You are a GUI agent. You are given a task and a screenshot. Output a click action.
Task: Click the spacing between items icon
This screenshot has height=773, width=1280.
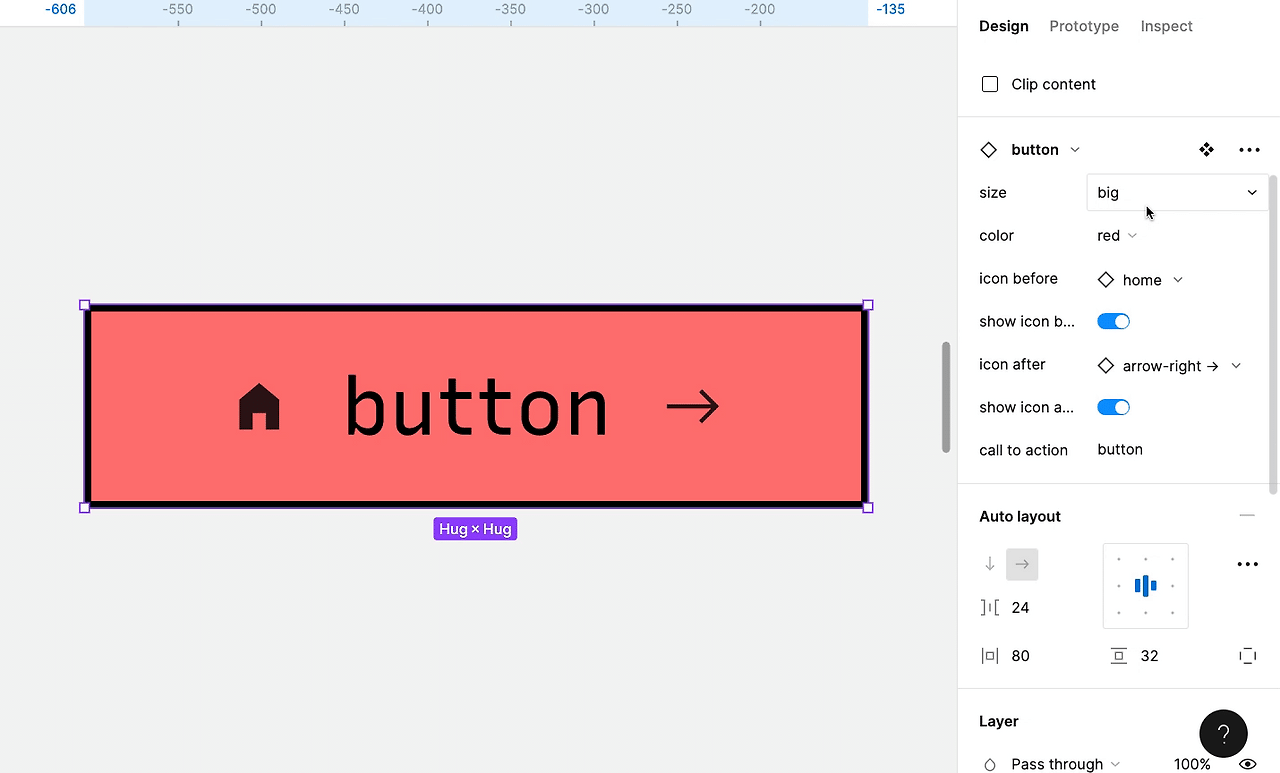click(989, 607)
